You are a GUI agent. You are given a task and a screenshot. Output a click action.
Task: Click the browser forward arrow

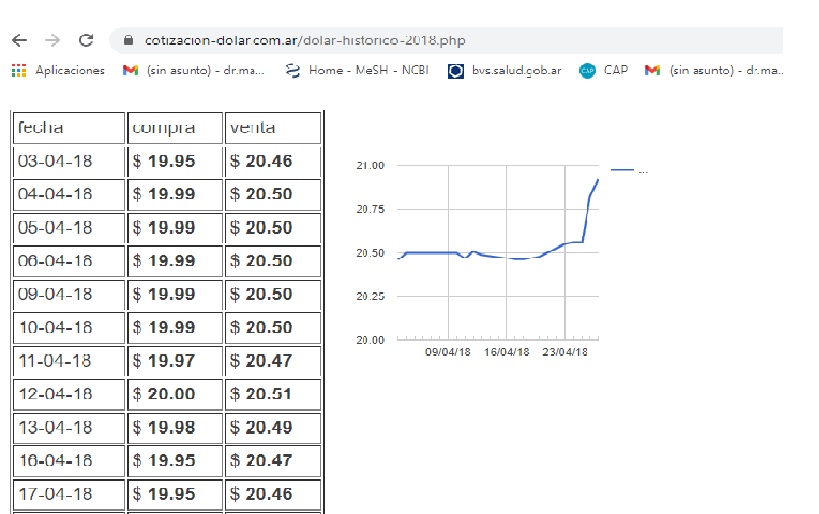point(52,41)
